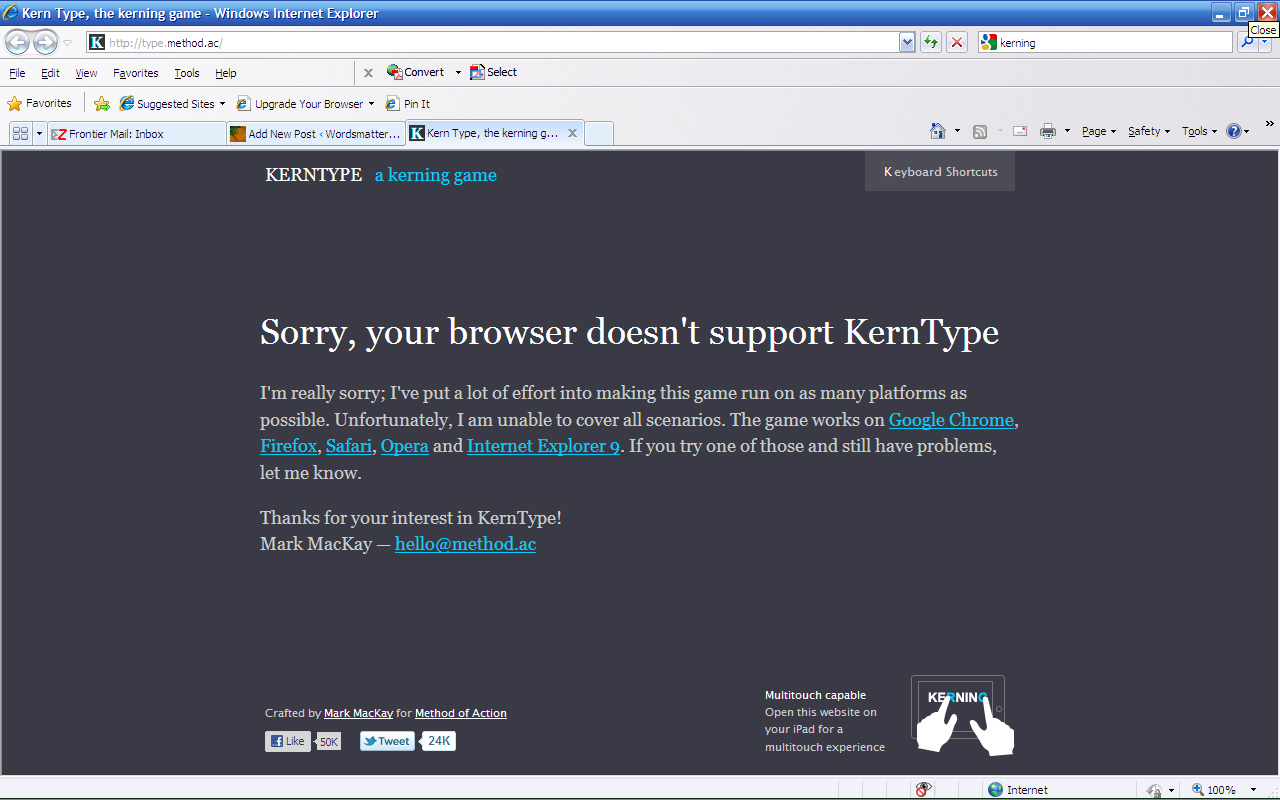Screen dimensions: 1280x800
Task: Open the command bar Tools dropdown
Action: (x=1199, y=131)
